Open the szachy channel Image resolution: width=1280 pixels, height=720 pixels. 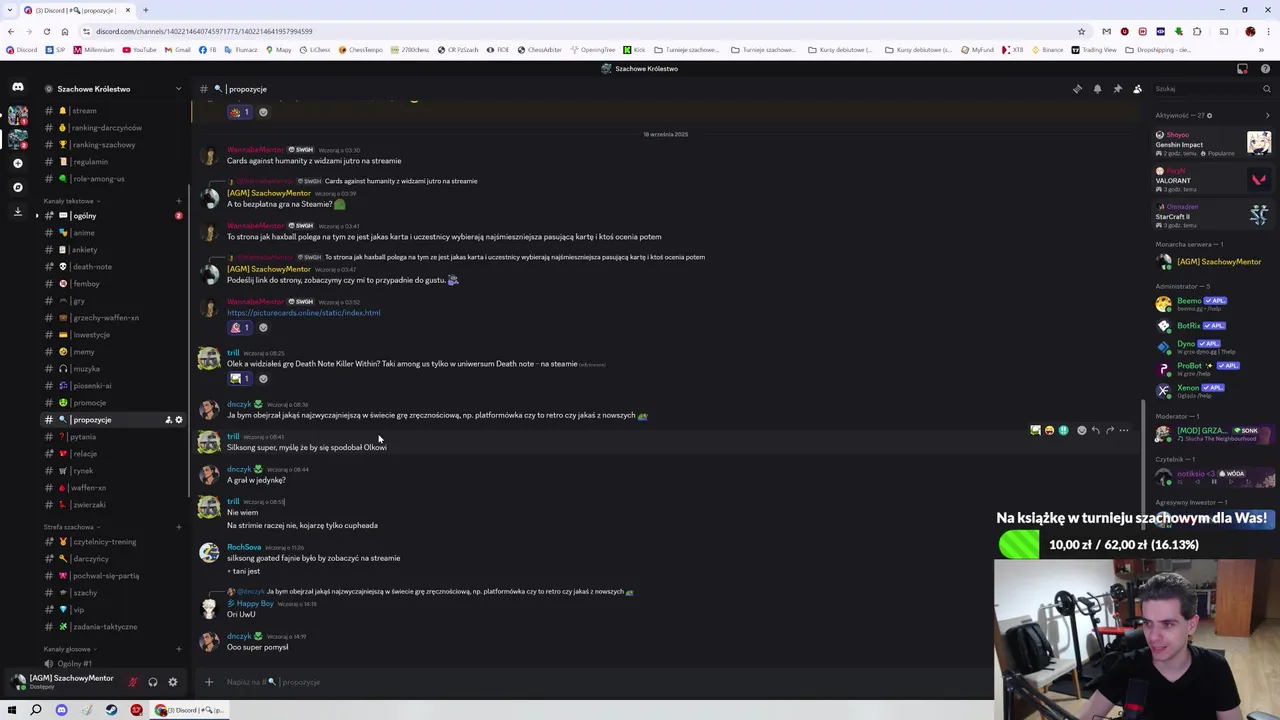click(x=113, y=593)
